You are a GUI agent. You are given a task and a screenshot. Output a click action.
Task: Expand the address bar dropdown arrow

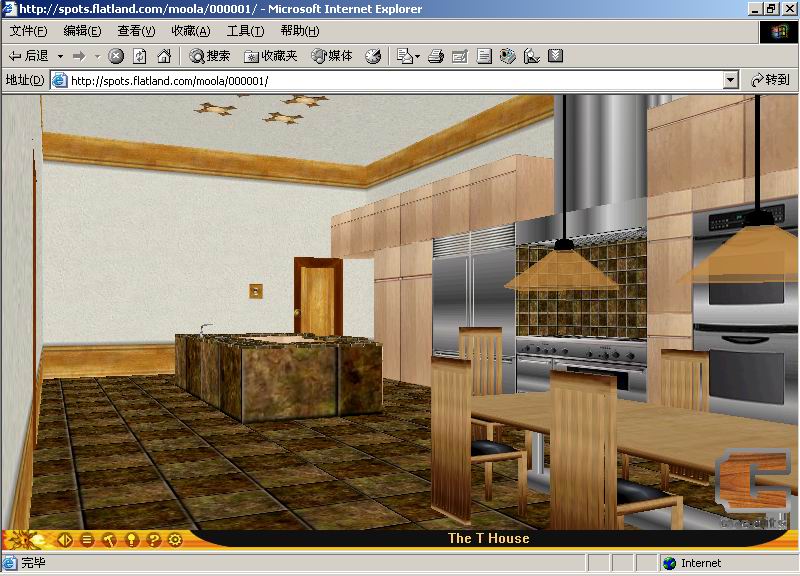tap(731, 80)
